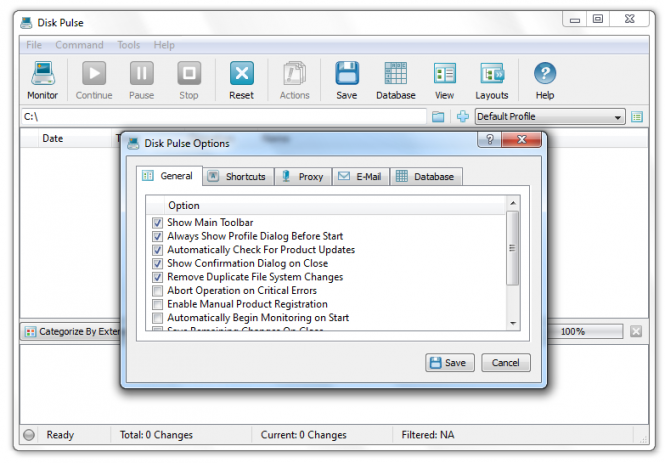Switch to the E-Mail tab

pyautogui.click(x=361, y=176)
